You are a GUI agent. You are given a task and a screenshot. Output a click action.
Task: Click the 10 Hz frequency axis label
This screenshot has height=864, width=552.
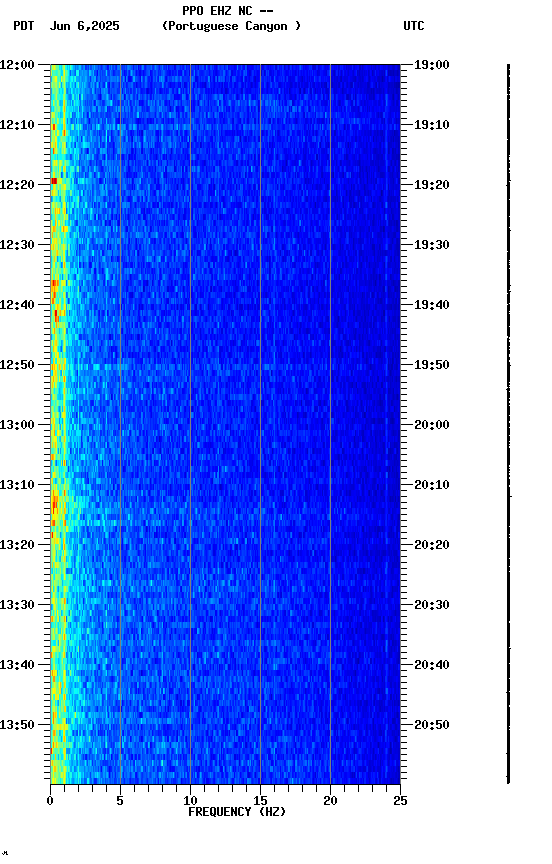pyautogui.click(x=190, y=801)
